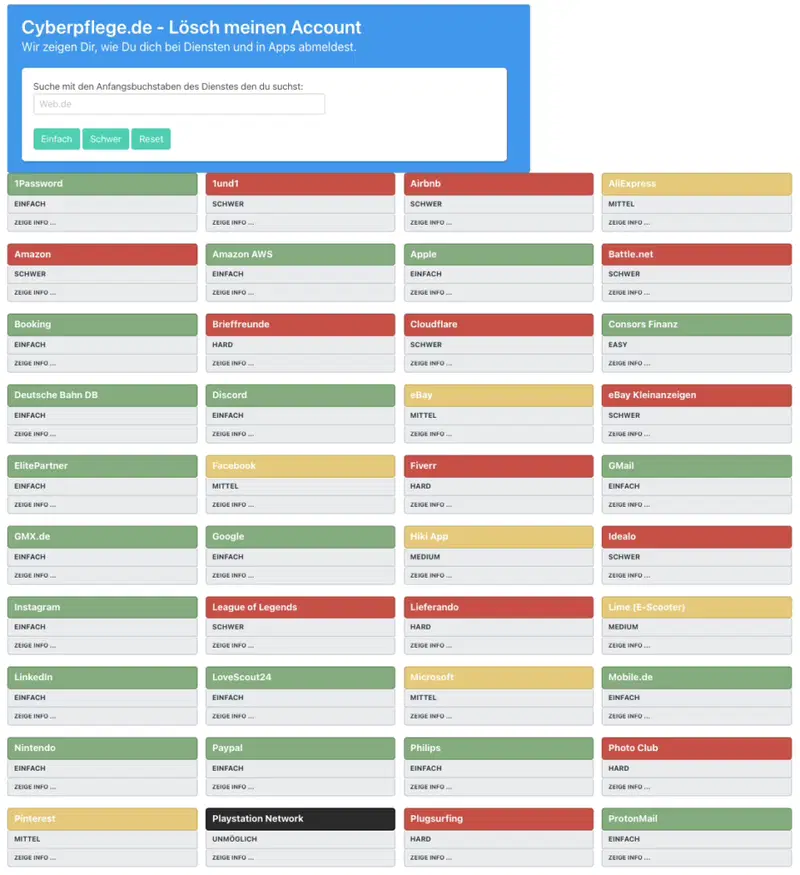Click the Cyberpflege.de page title

(191, 27)
